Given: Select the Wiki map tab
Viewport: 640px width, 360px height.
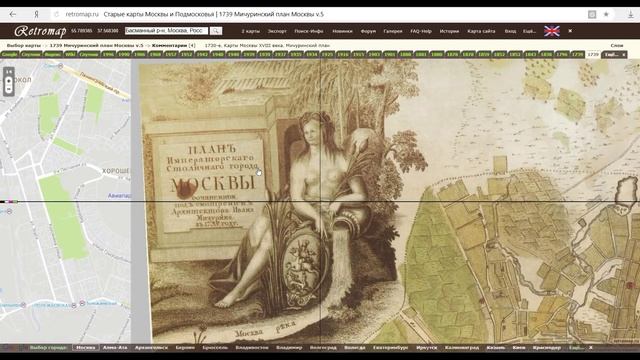Looking at the screenshot, I should click(71, 54).
